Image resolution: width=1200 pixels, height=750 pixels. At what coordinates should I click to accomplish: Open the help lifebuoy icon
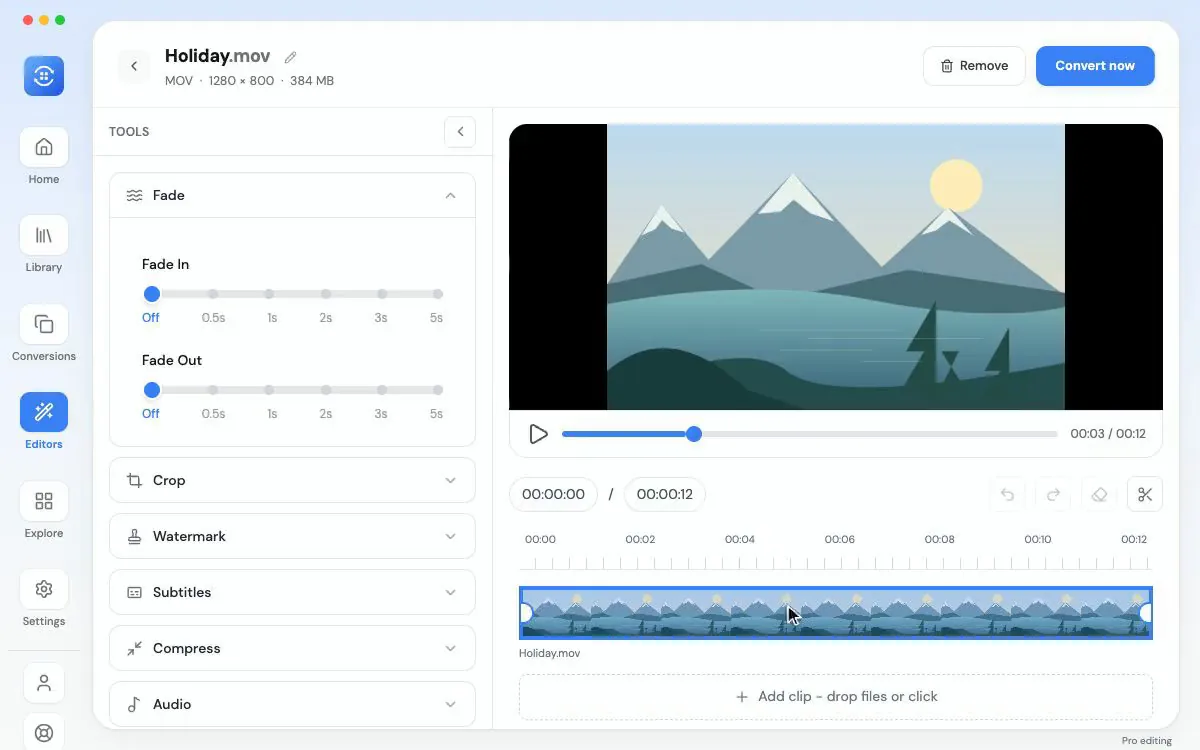(x=44, y=731)
